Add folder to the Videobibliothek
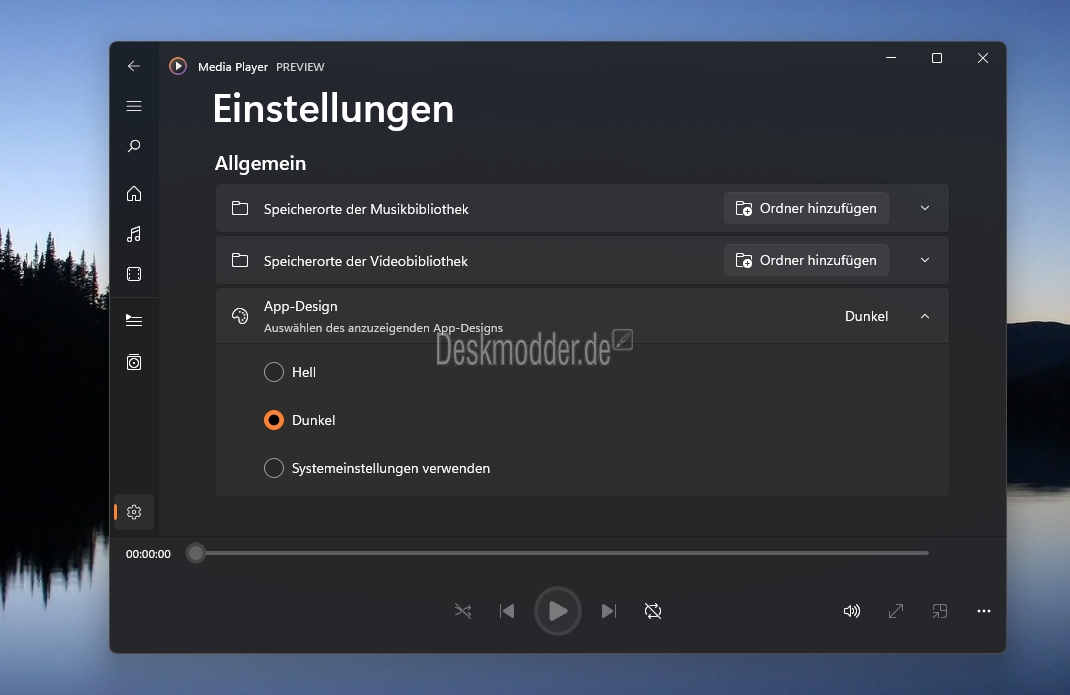 click(806, 260)
